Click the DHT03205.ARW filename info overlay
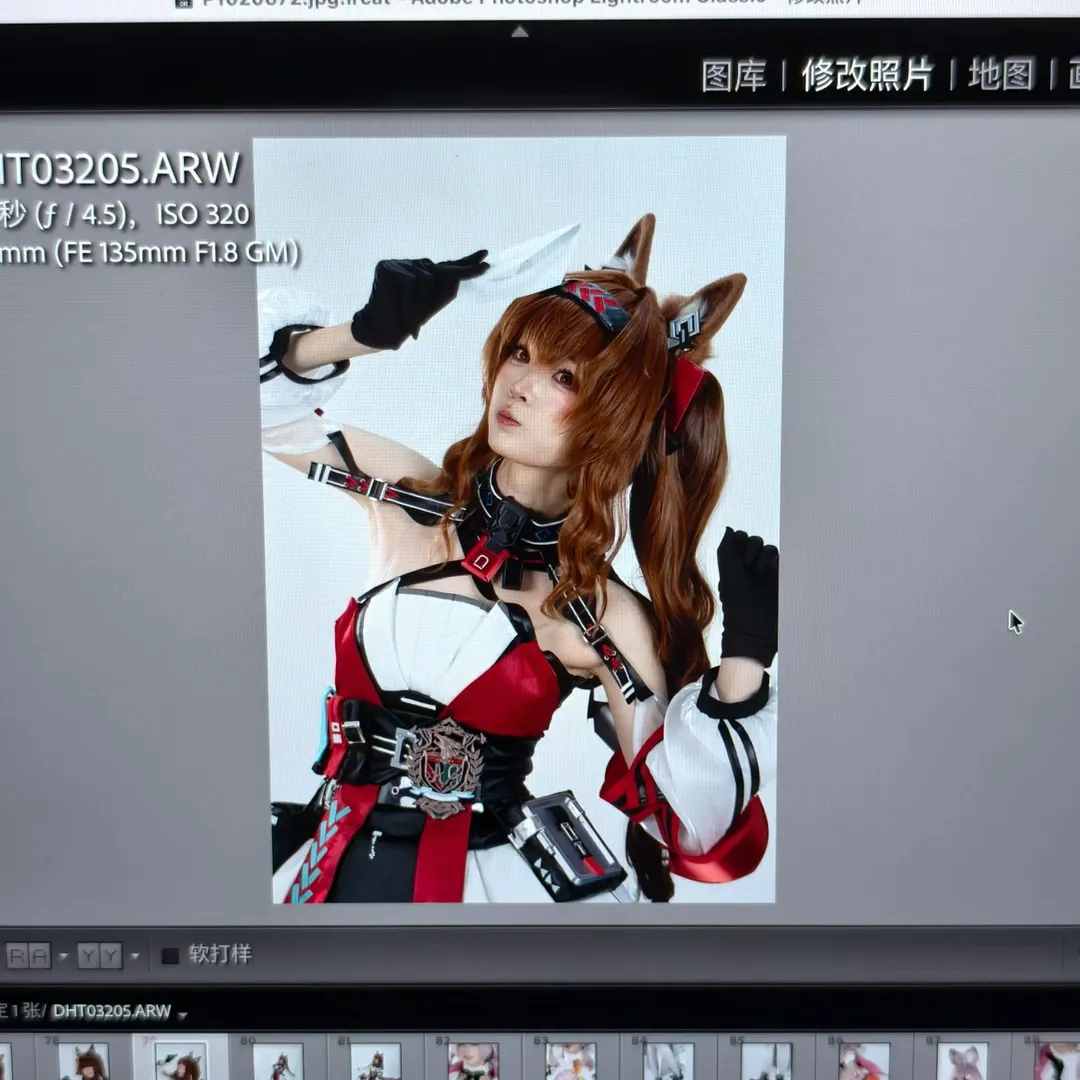Screen dimensions: 1080x1080 click(x=121, y=169)
